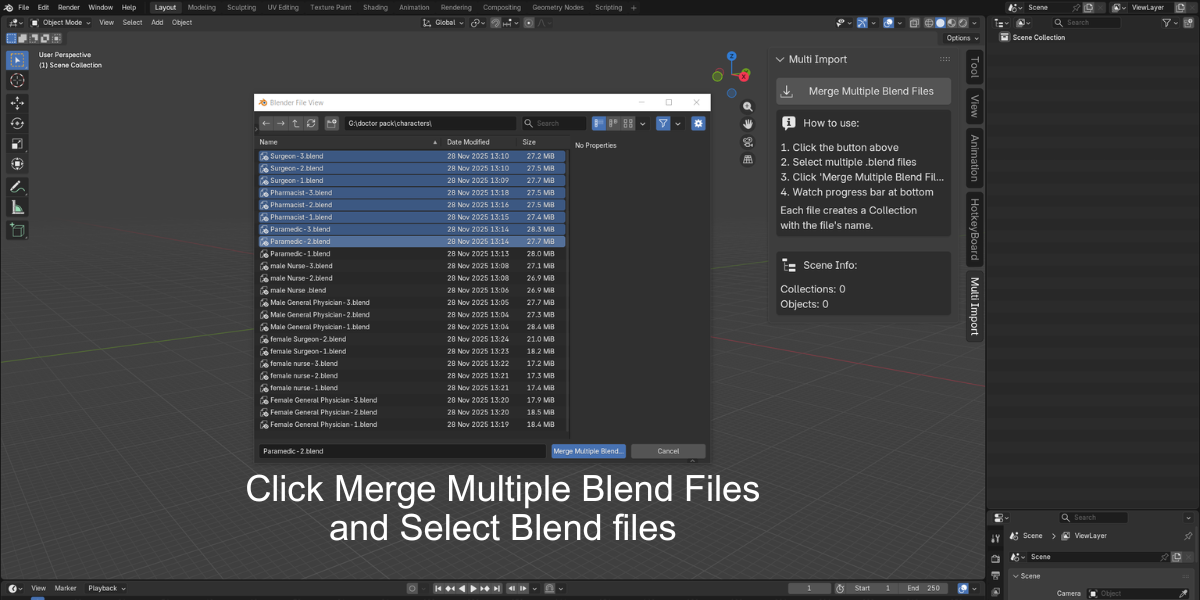Click Merge Multiple Blend button in file dialog
Screen dimensions: 1200x600
click(x=588, y=451)
